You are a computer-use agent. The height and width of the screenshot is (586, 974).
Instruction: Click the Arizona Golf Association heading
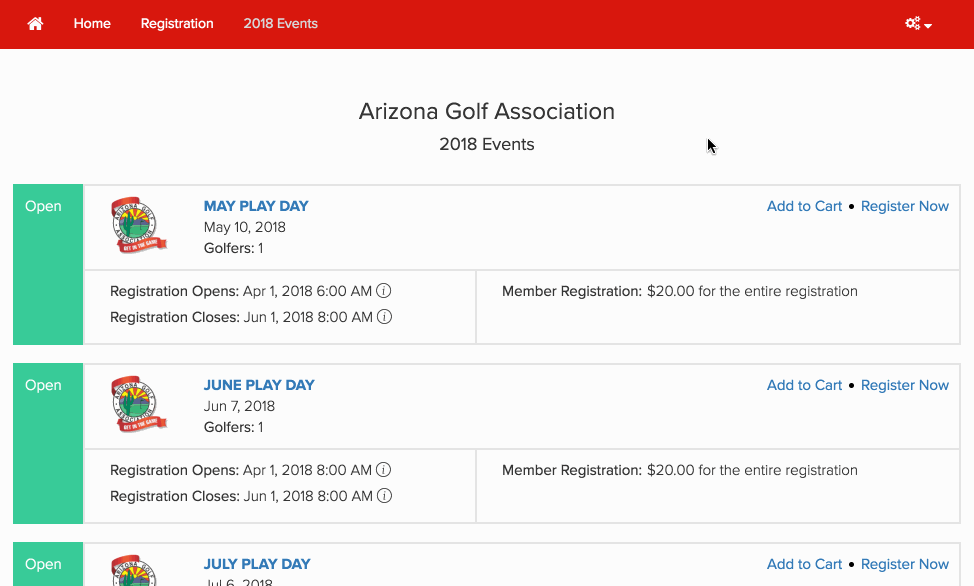click(x=487, y=112)
